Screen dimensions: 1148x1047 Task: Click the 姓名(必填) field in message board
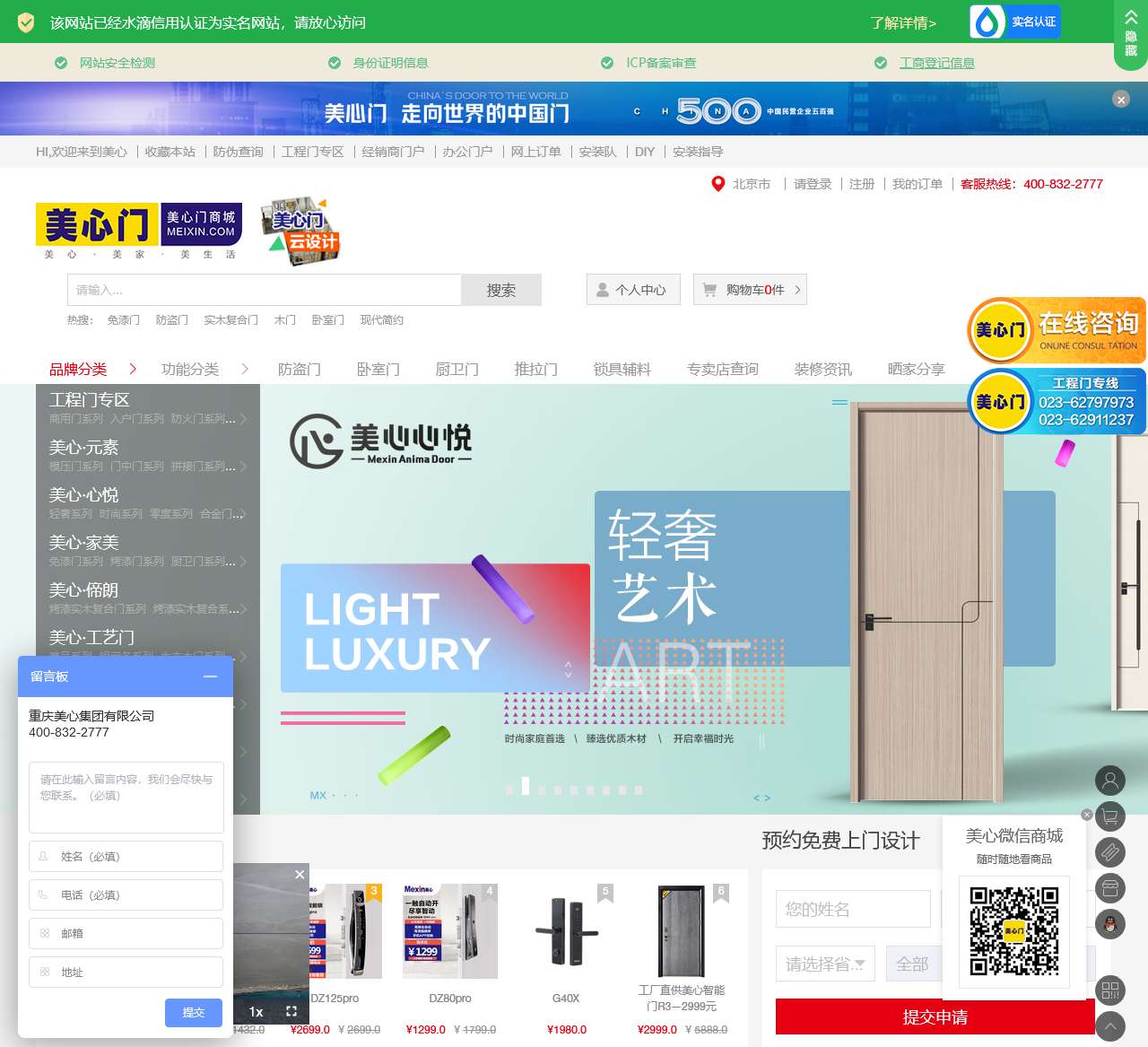coord(126,856)
